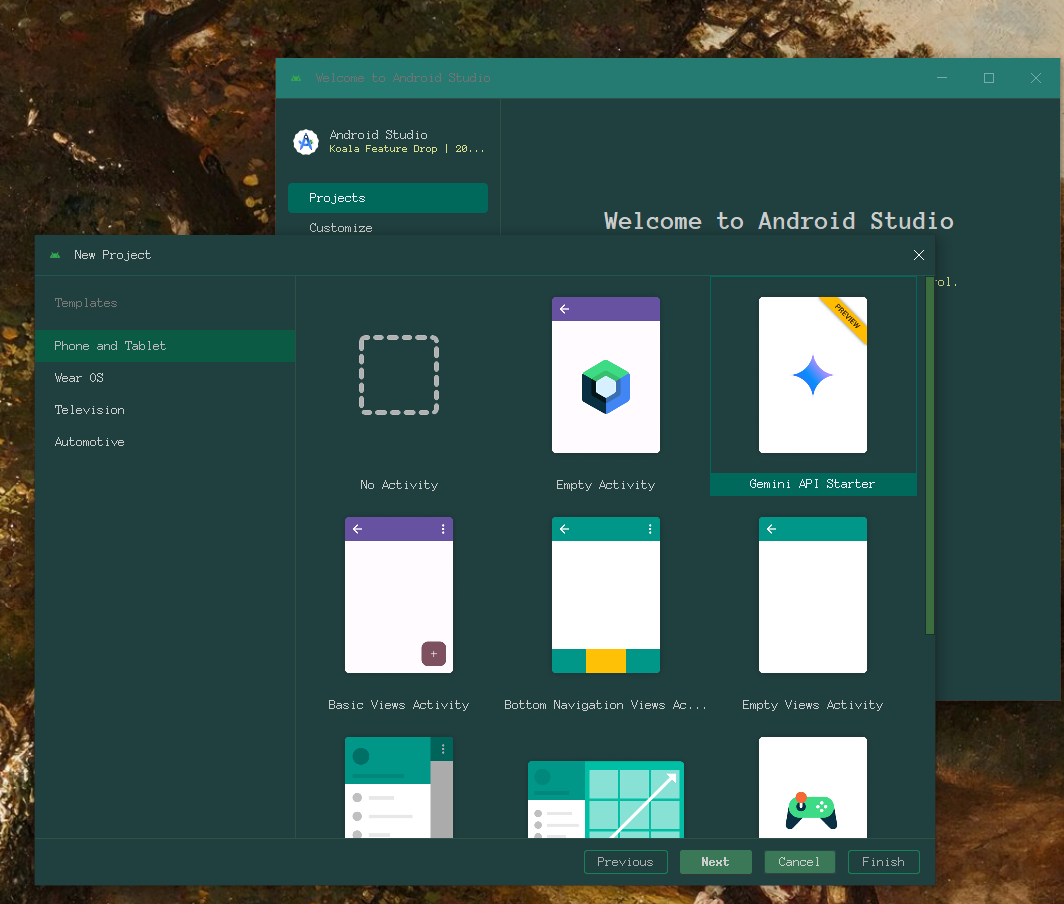The width and height of the screenshot is (1064, 904).
Task: Minimize the Welcome to Android Studio window
Action: click(942, 78)
